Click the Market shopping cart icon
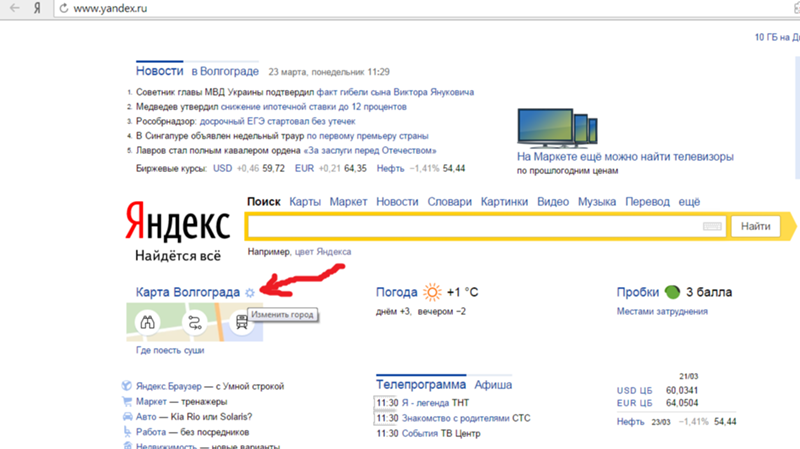The height and width of the screenshot is (449, 800). tap(127, 401)
